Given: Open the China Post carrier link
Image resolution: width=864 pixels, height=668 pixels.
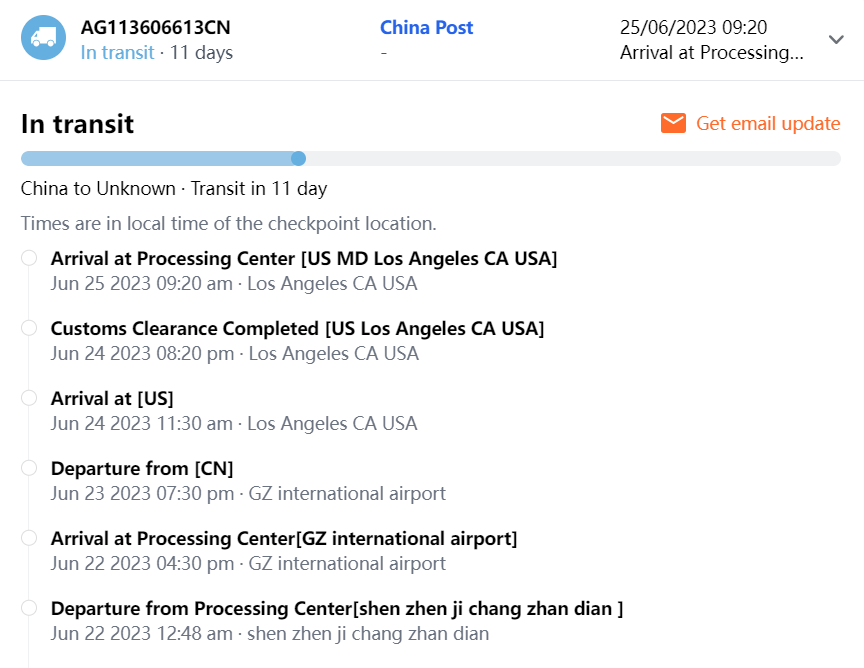Looking at the screenshot, I should coord(427,27).
